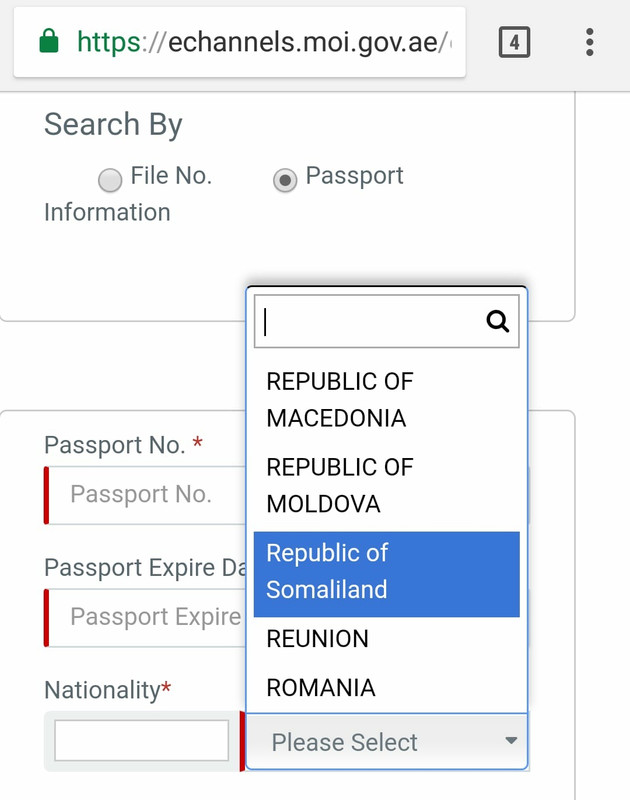Select the highlighted Republic of Somaliland option
This screenshot has width=630, height=800.
[387, 574]
